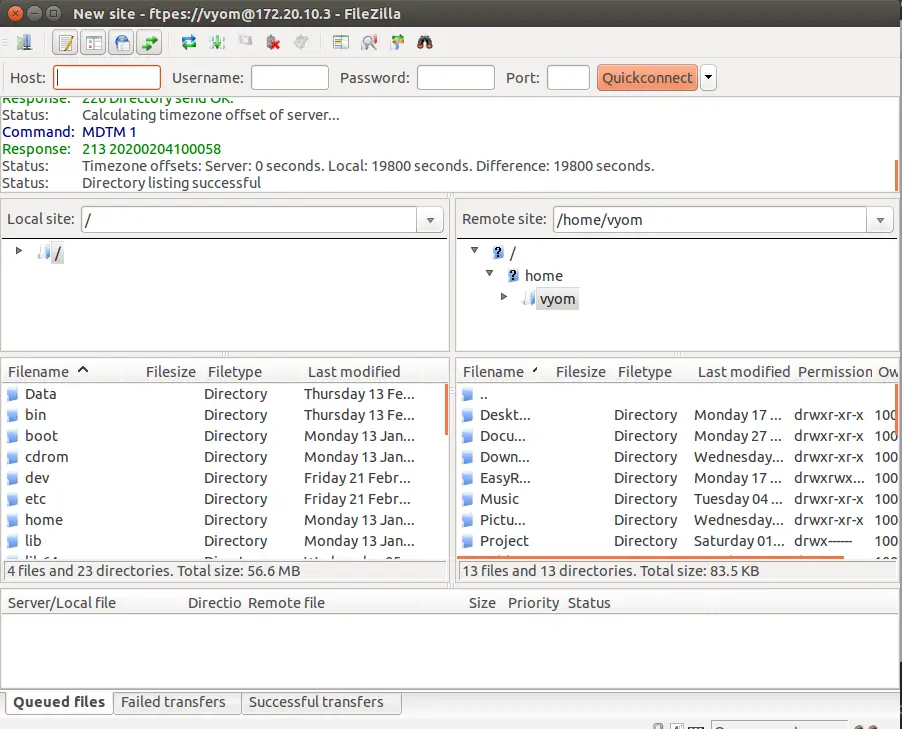Image resolution: width=902 pixels, height=729 pixels.
Task: Disconnect from the current server
Action: point(273,43)
